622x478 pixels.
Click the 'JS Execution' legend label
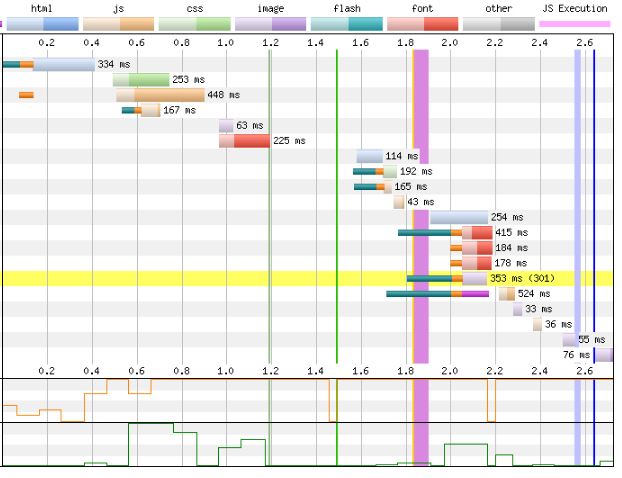575,8
